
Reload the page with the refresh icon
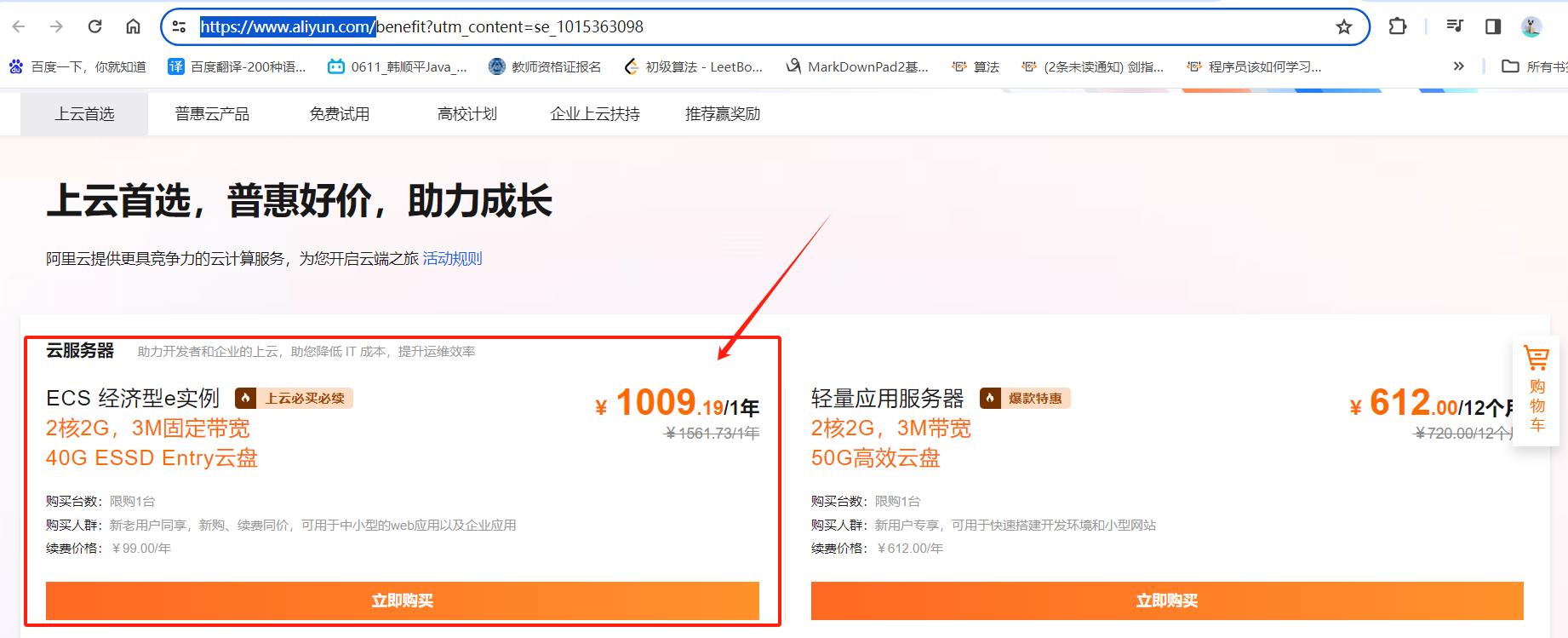point(94,26)
